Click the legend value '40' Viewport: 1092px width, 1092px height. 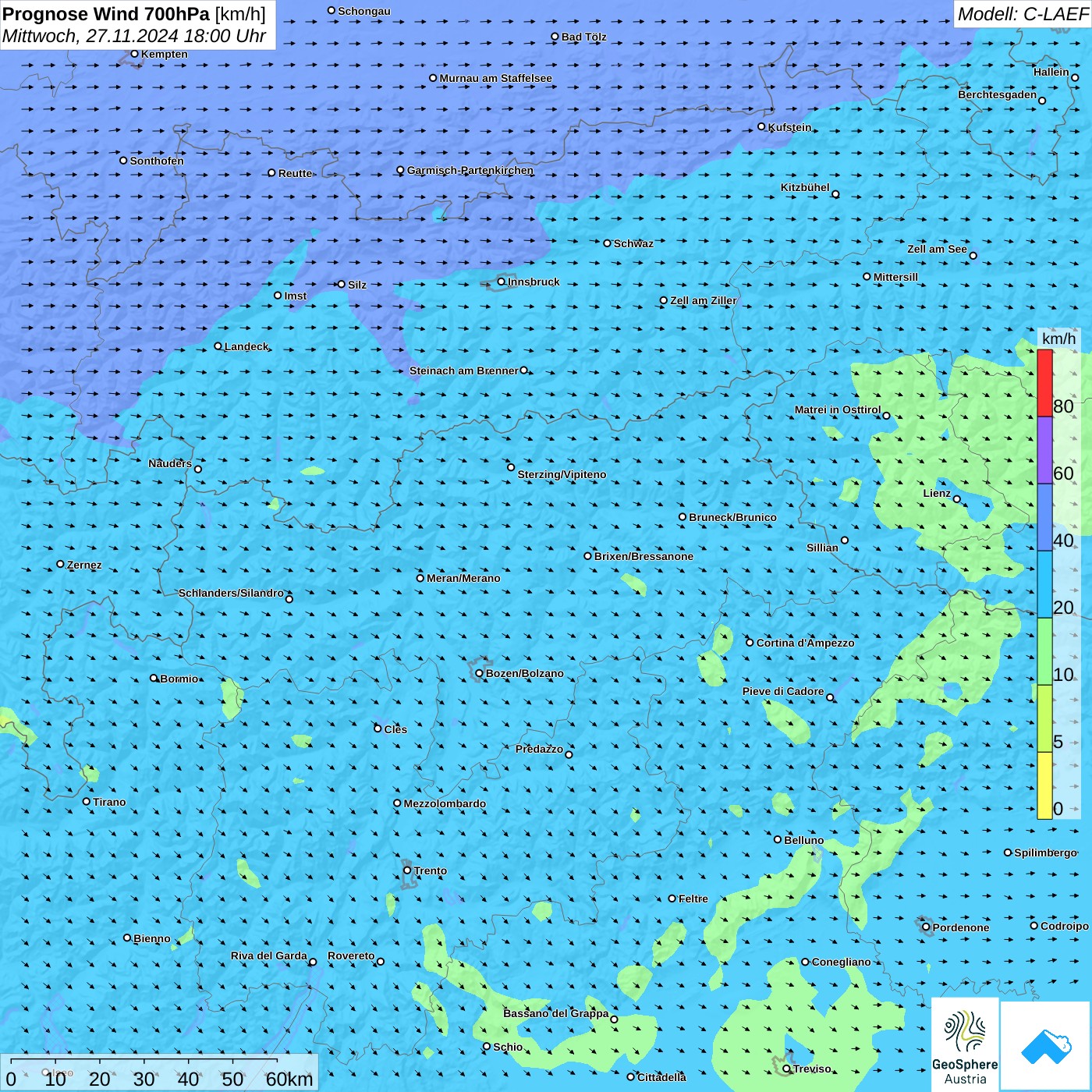pyautogui.click(x=1063, y=541)
